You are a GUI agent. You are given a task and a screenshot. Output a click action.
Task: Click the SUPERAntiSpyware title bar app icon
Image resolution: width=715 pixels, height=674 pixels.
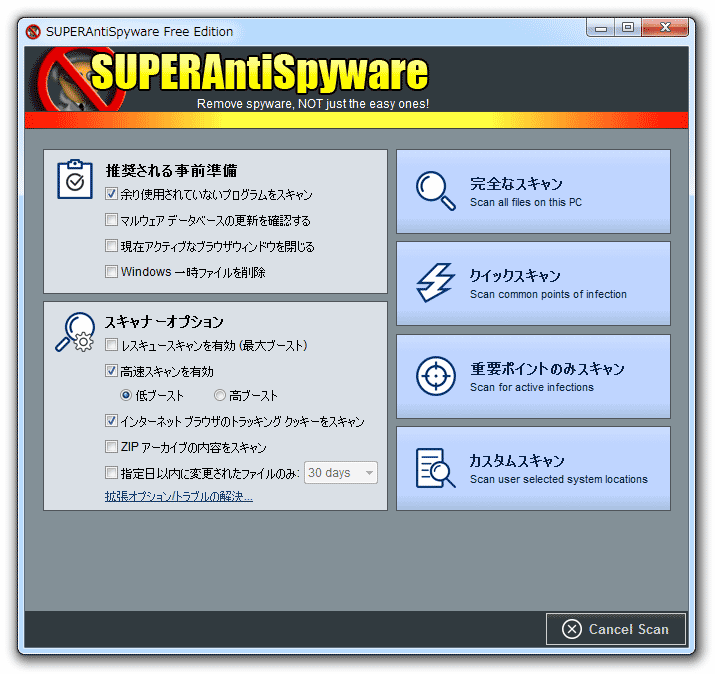(x=33, y=31)
